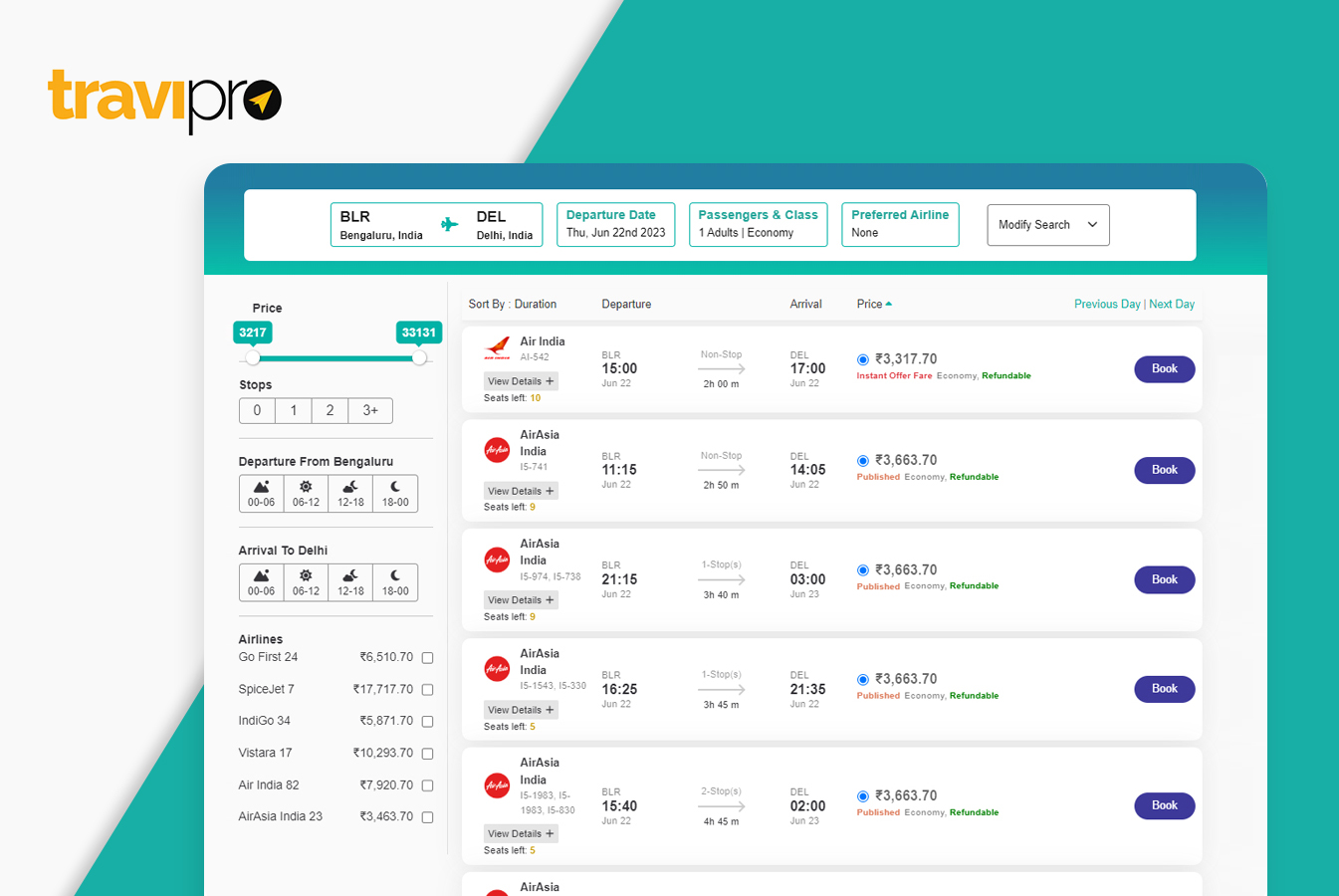Click the price range slider track

336,357
